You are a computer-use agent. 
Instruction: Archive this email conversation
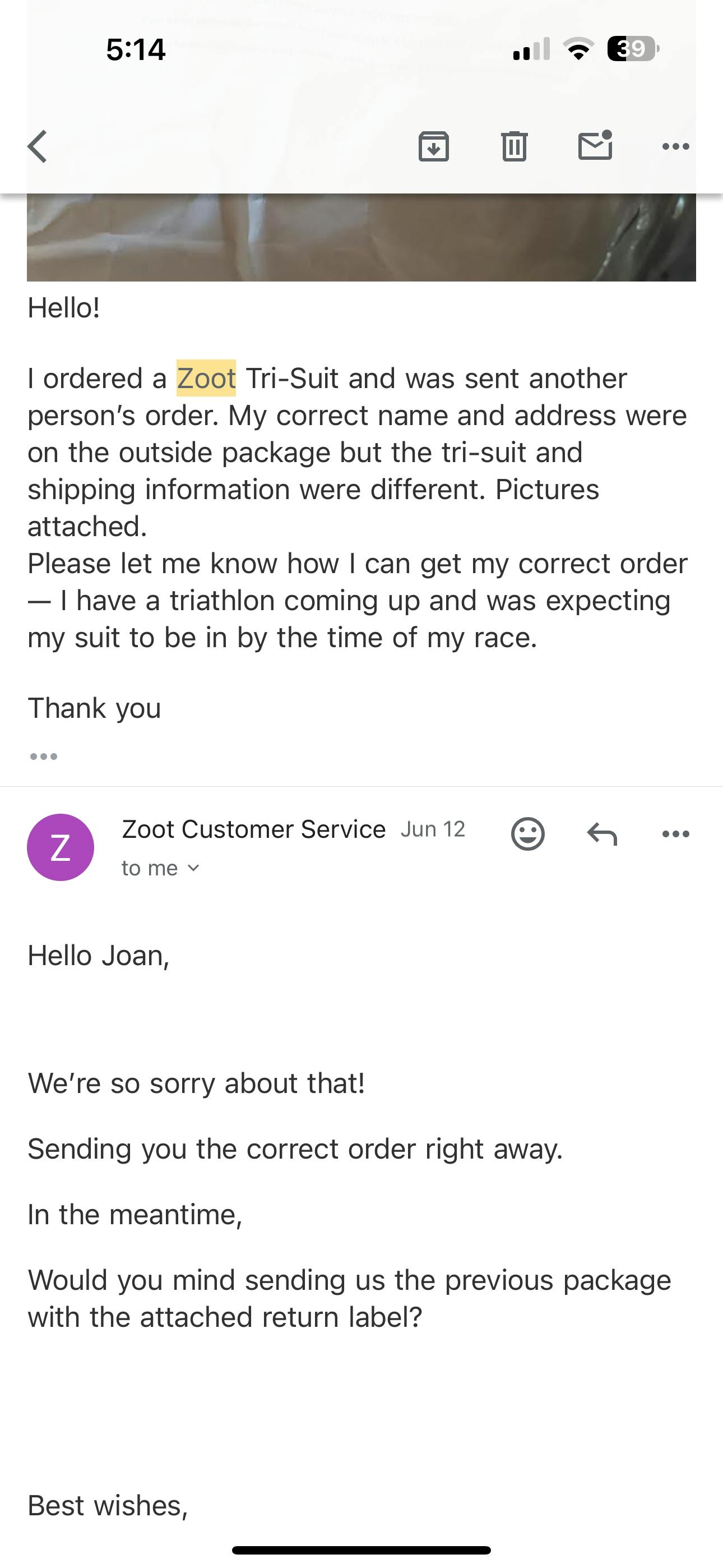(x=433, y=147)
